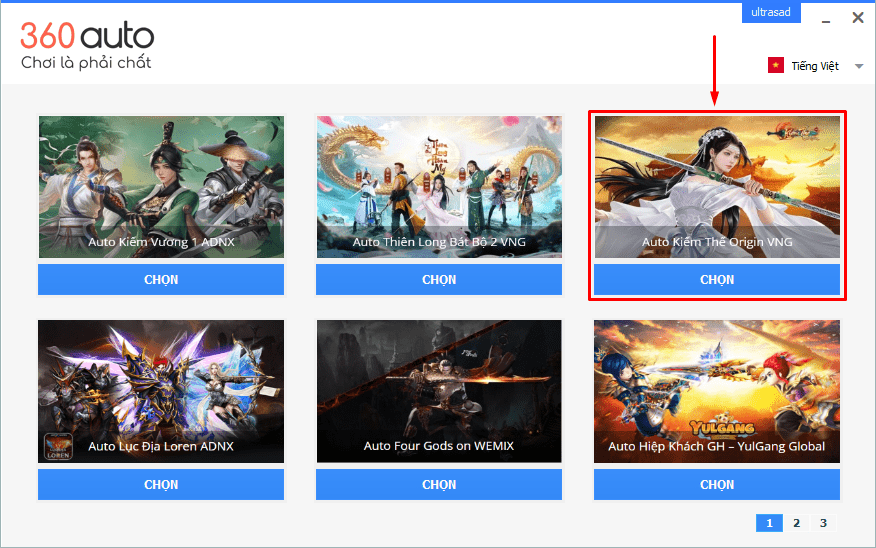Viewport: 876px width, 548px height.
Task: Open the Auto Lục Địa Loren ADNX thumbnail
Action: pyautogui.click(x=161, y=392)
